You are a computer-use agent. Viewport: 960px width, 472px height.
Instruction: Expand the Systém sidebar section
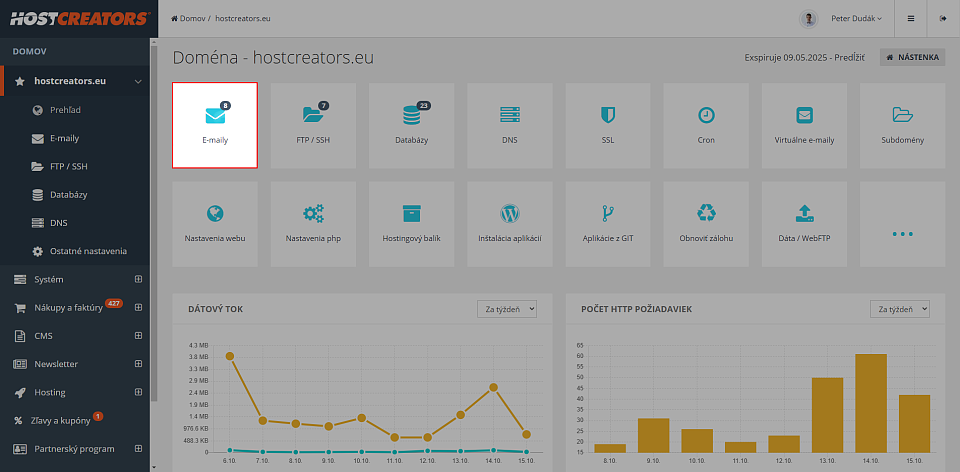[x=138, y=279]
